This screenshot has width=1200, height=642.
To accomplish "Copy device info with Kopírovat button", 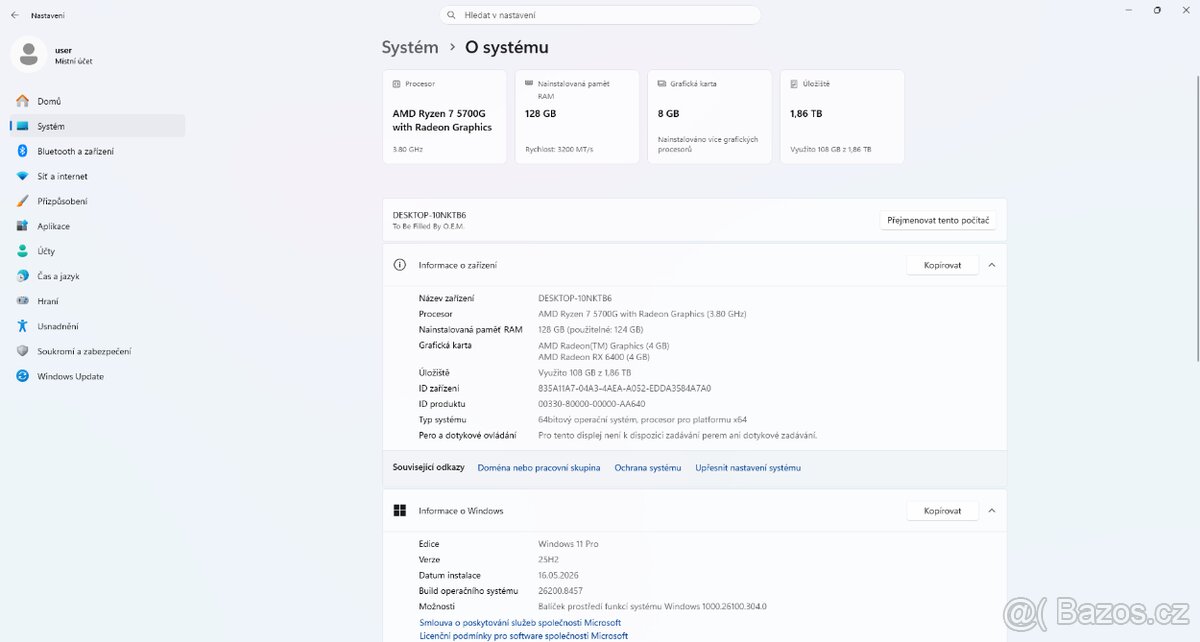I will [x=942, y=265].
